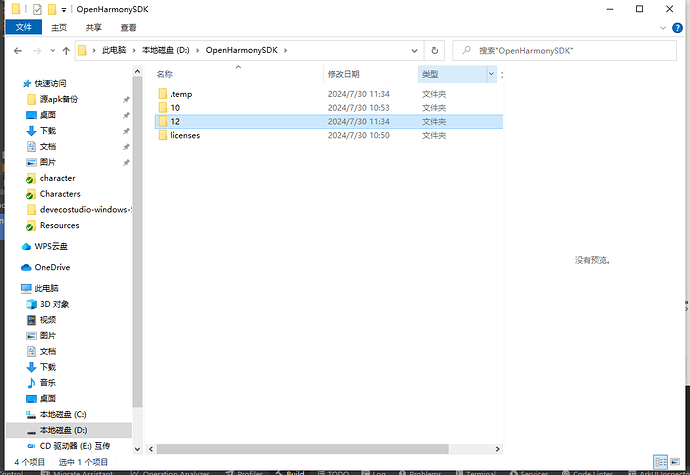The height and width of the screenshot is (475, 690).
Task: Click the Forward navigation arrow
Action: point(37,51)
